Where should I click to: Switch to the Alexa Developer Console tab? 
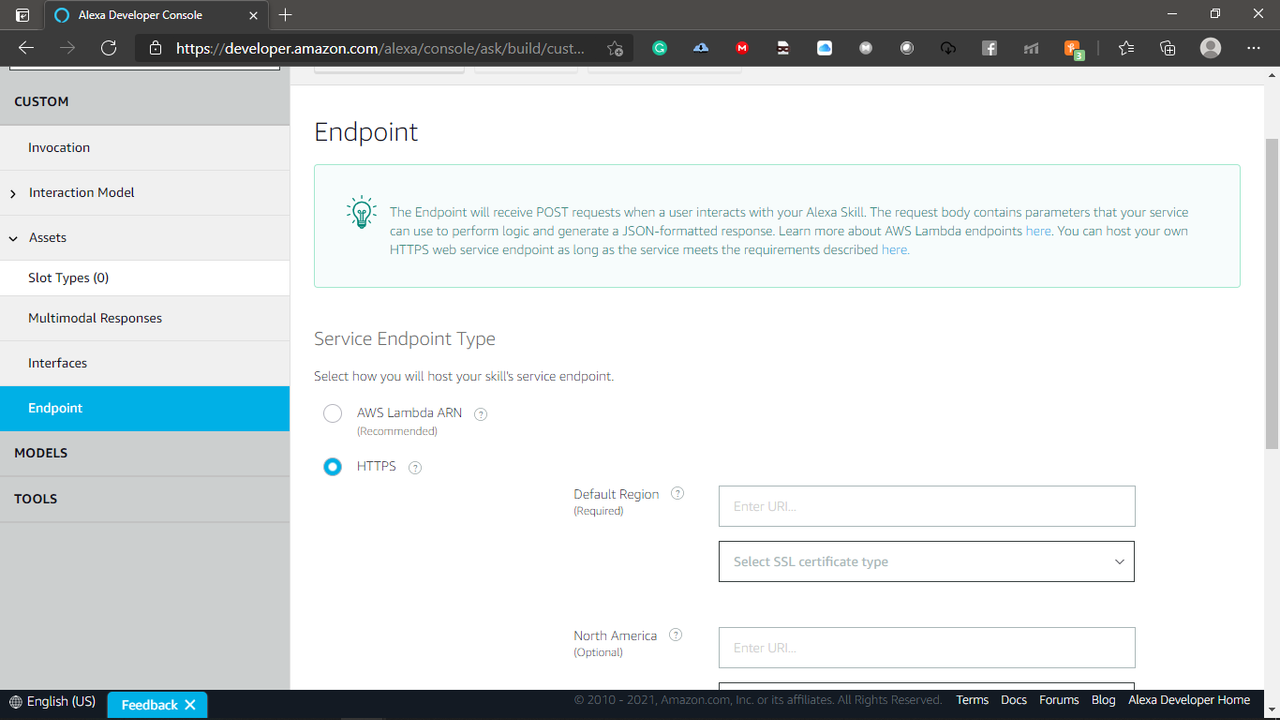click(x=155, y=15)
